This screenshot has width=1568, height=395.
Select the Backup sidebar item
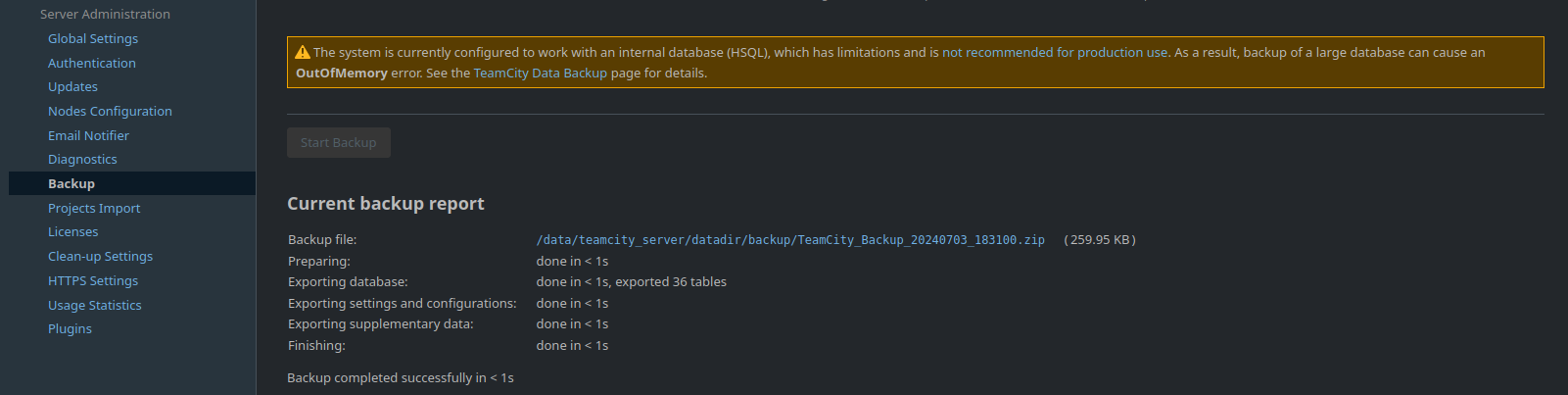click(132, 183)
